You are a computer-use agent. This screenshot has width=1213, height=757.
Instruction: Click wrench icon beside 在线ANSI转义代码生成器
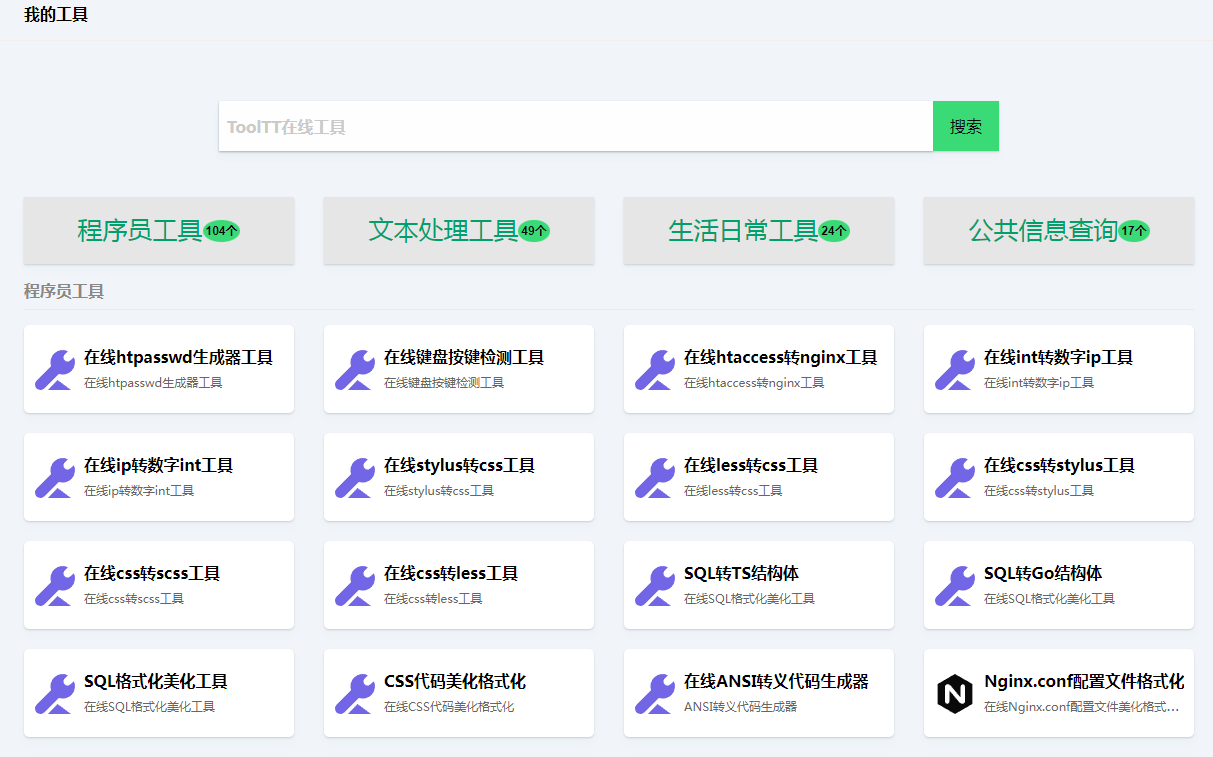pyautogui.click(x=654, y=693)
